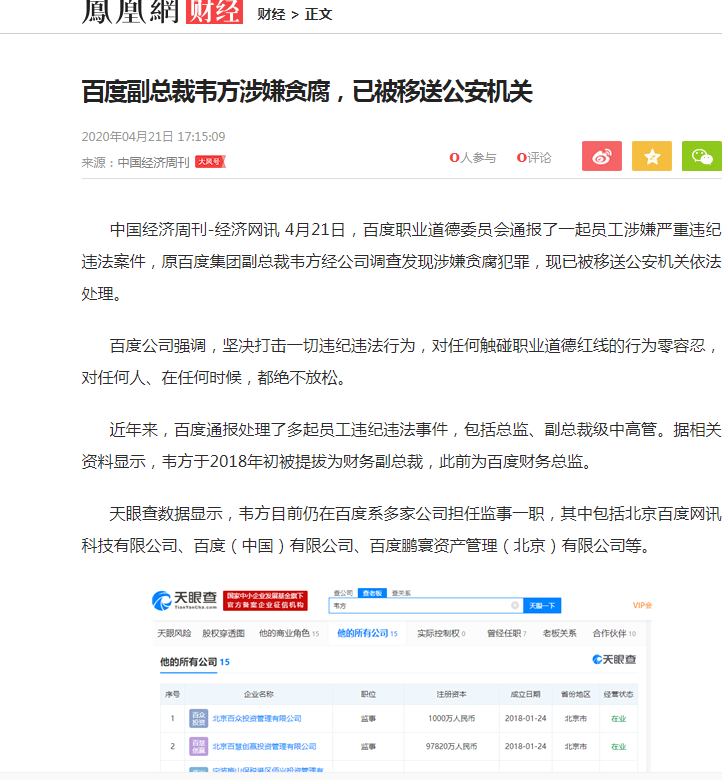Click the 股权穿透图 tab

[x=223, y=633]
